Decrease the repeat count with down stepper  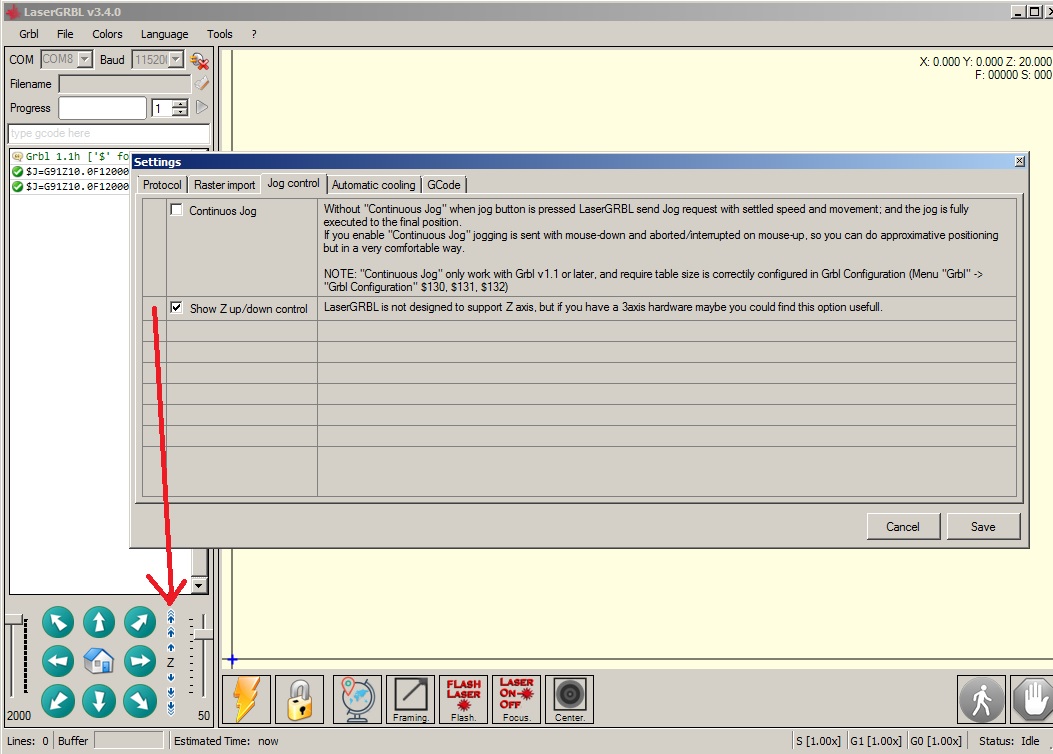click(180, 112)
